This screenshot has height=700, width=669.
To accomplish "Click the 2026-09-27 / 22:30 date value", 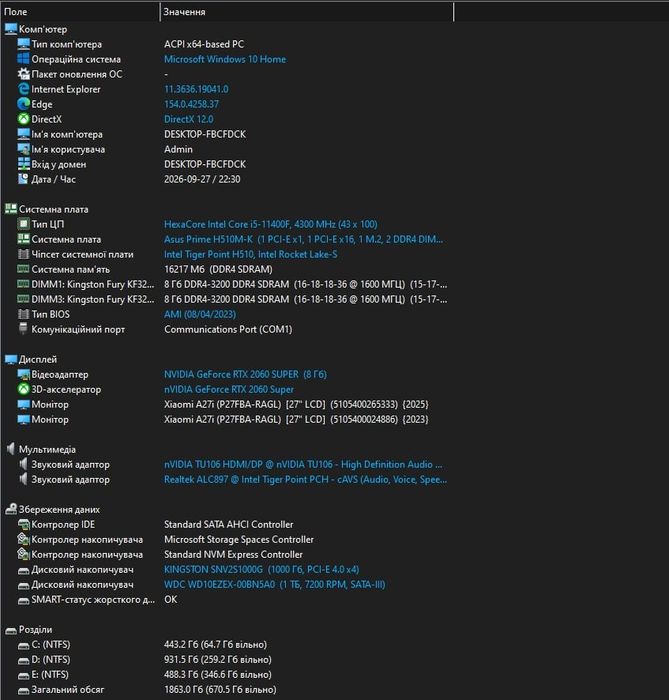I will (202, 179).
